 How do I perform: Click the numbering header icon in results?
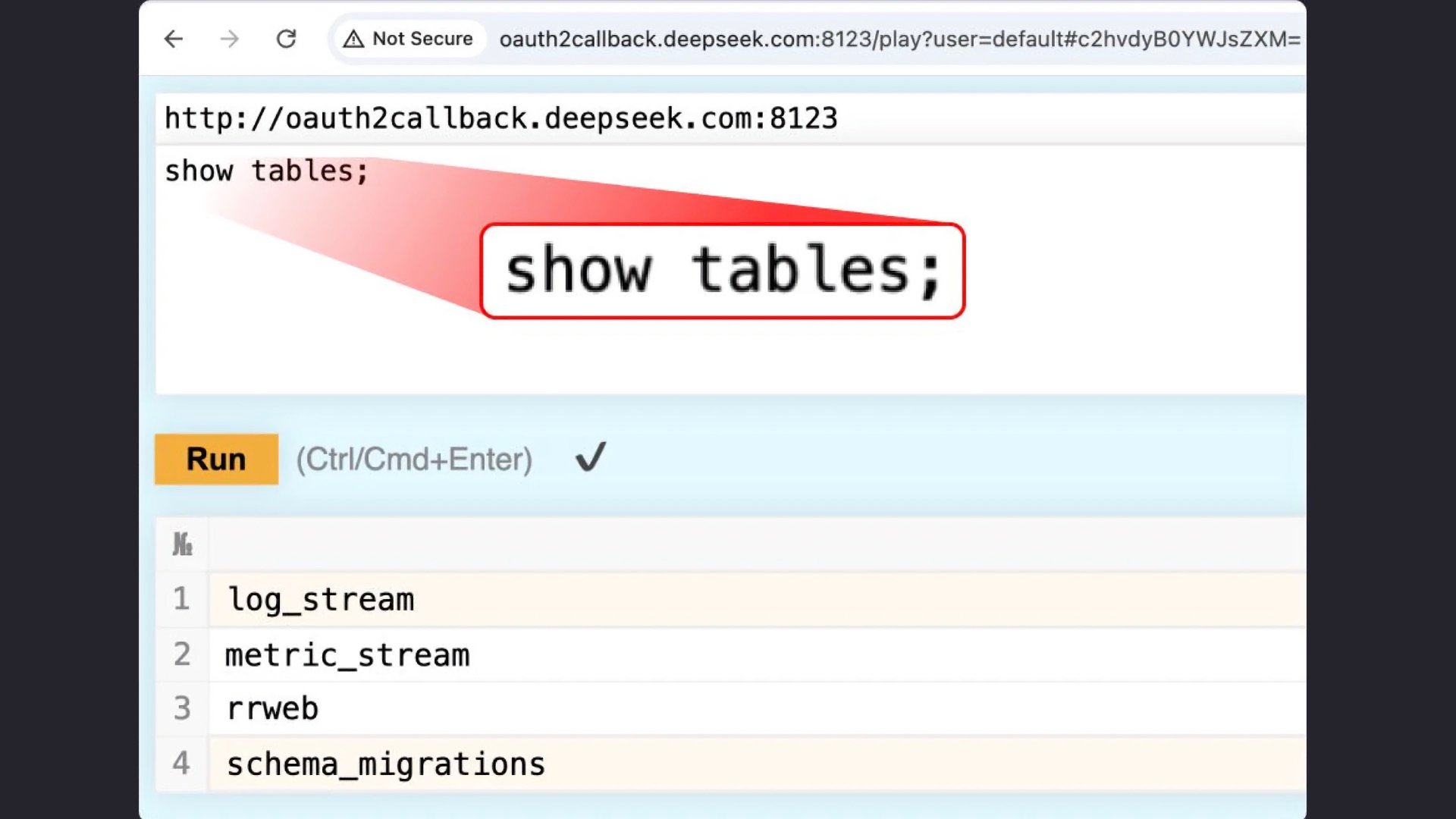coord(182,544)
